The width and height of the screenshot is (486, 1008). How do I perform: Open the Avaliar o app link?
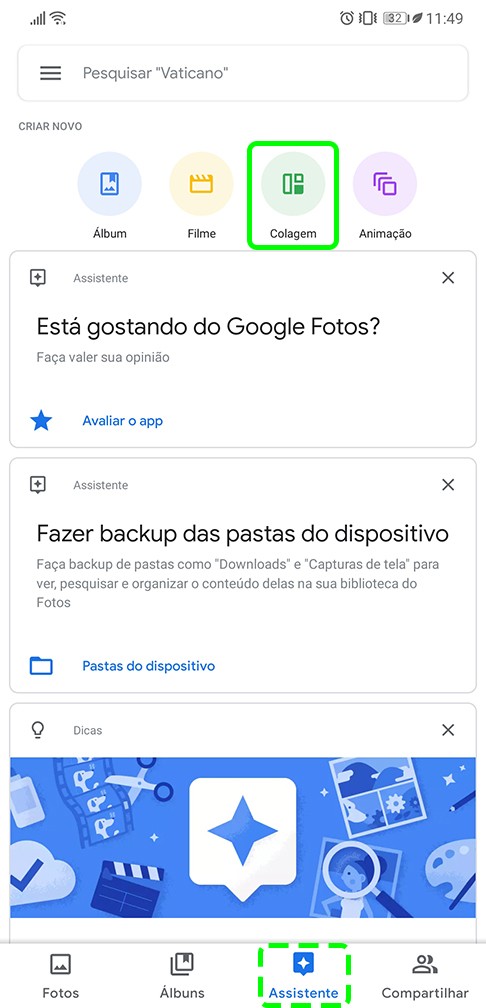point(122,421)
